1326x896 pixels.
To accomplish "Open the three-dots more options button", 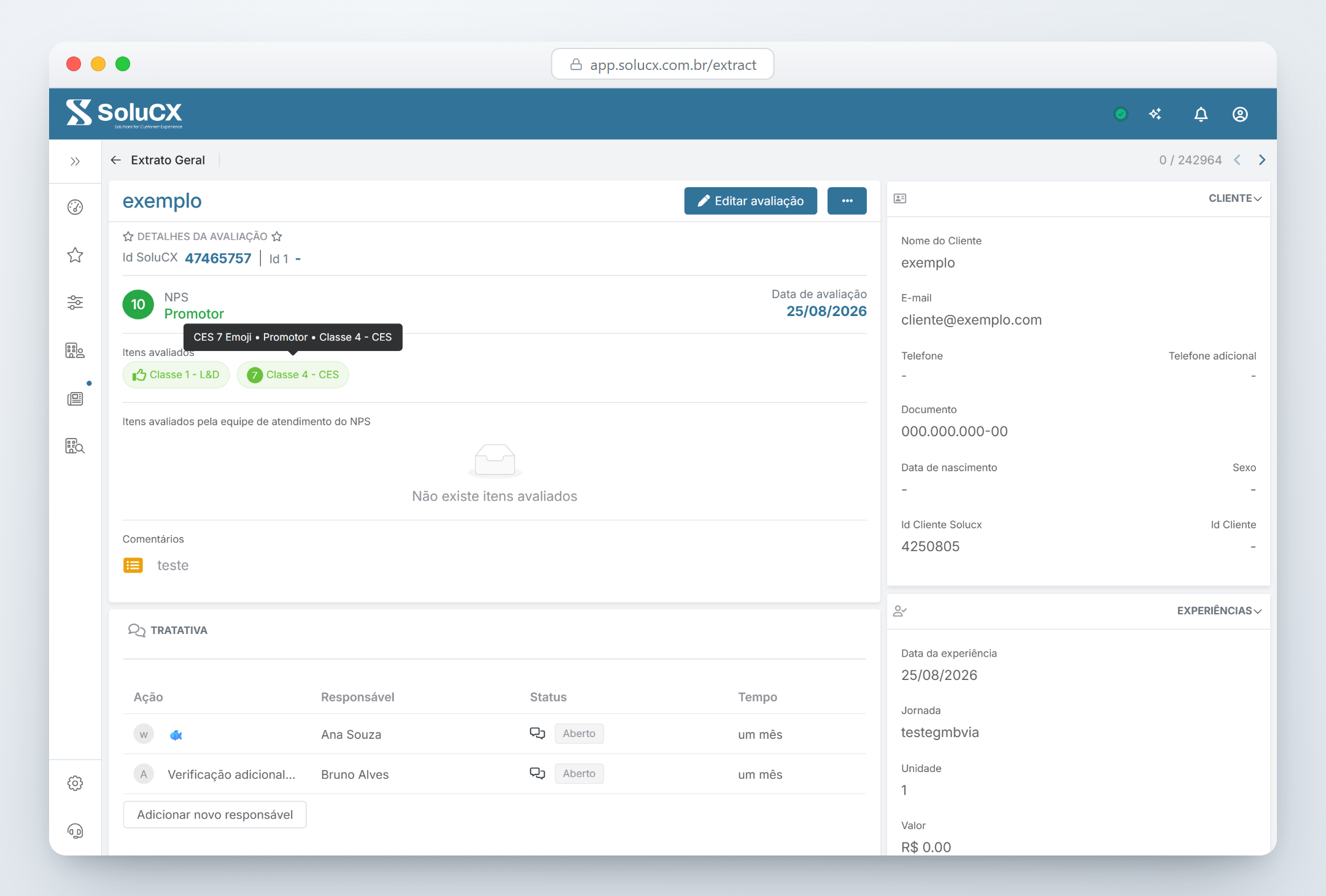I will [847, 201].
